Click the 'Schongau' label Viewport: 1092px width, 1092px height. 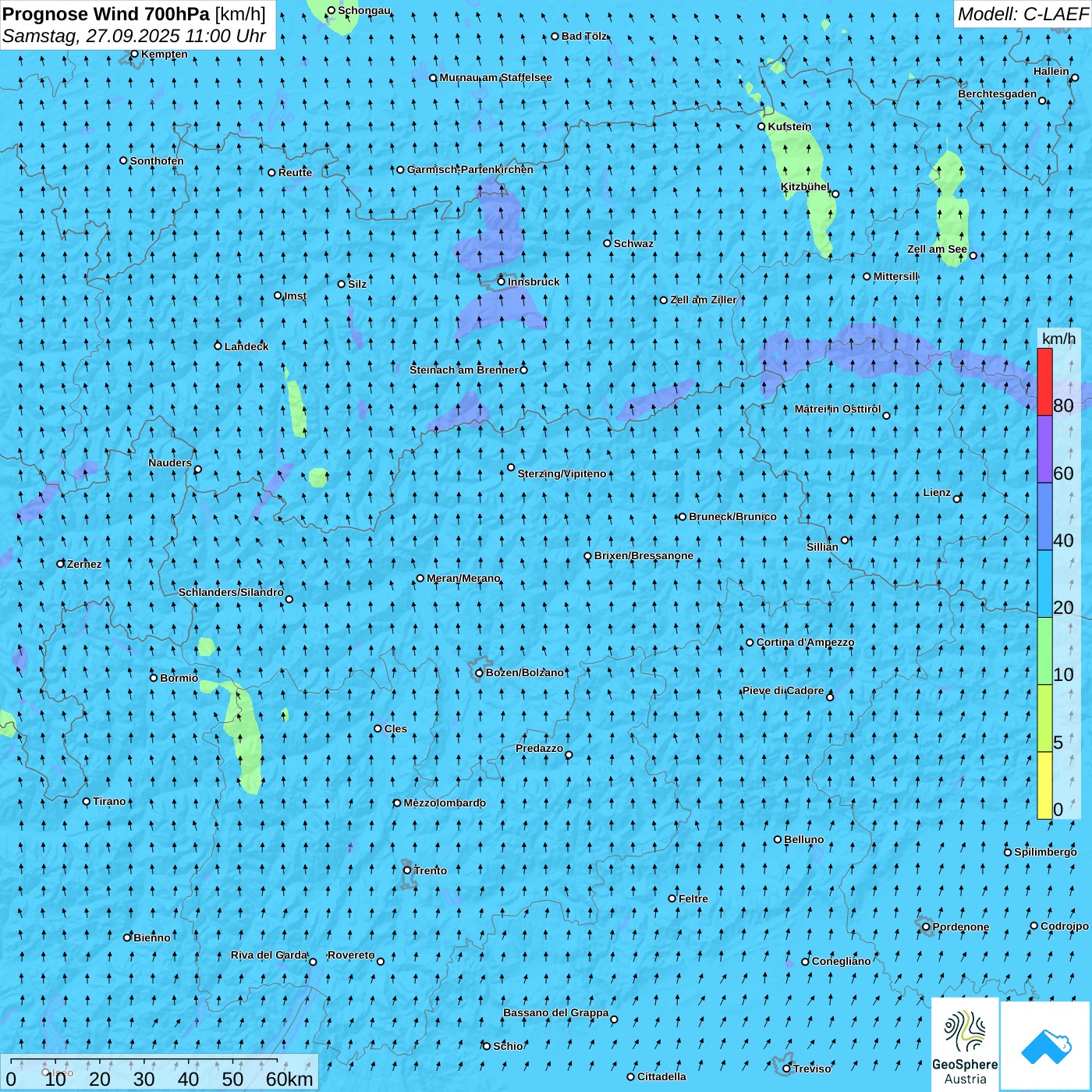tap(364, 10)
